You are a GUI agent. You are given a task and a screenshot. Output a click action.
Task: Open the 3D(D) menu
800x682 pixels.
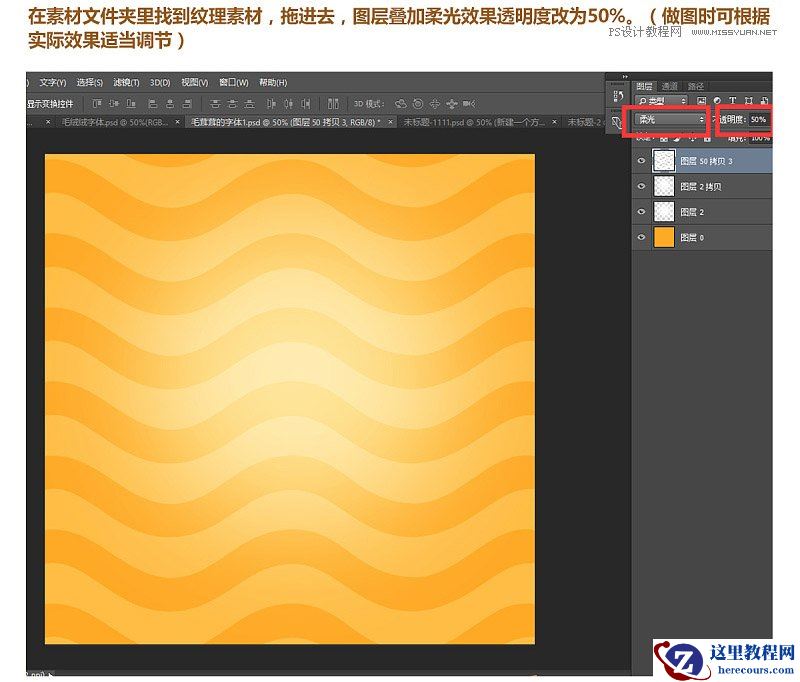160,82
